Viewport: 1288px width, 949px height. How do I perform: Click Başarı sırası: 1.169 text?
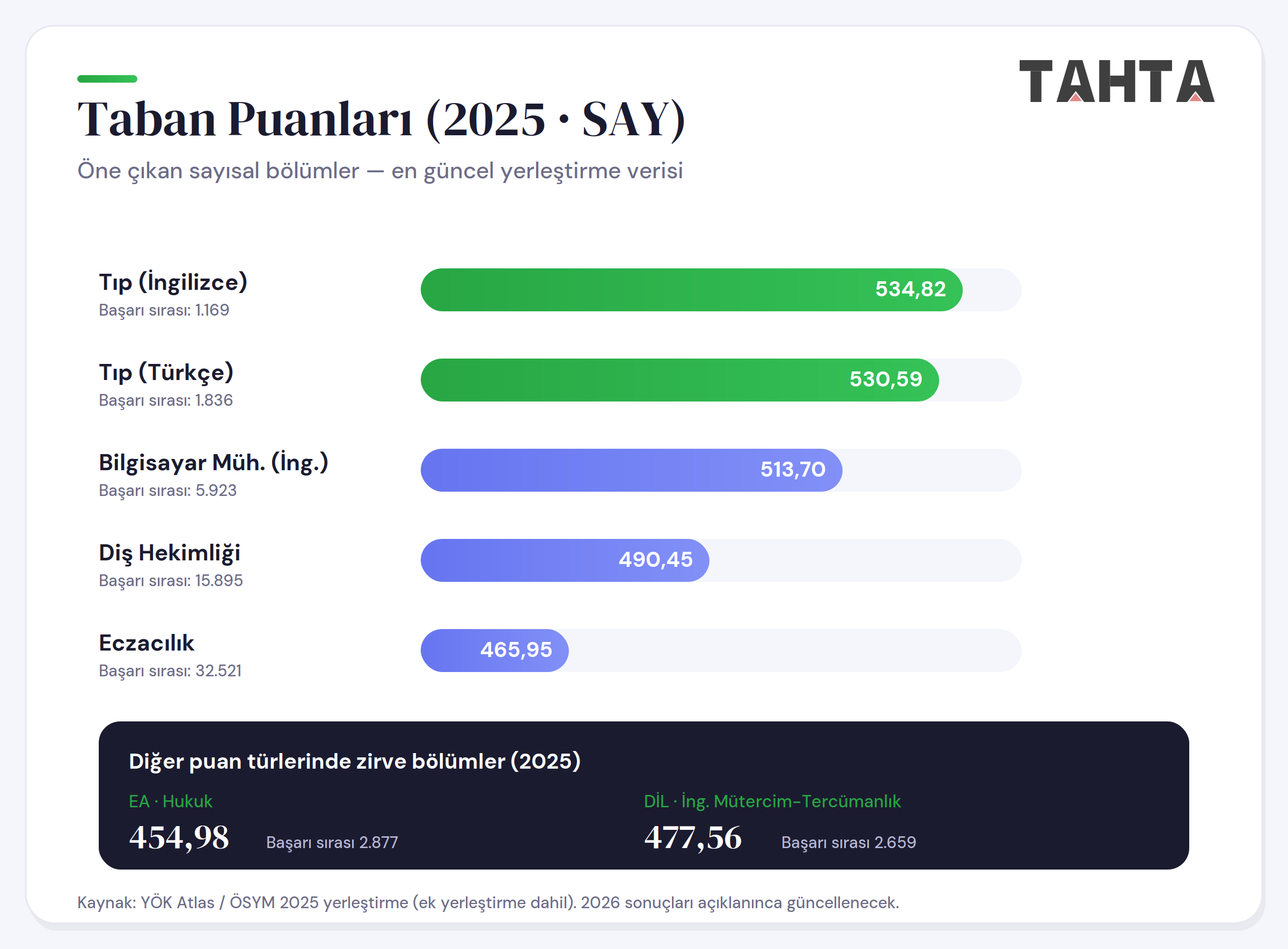(164, 310)
